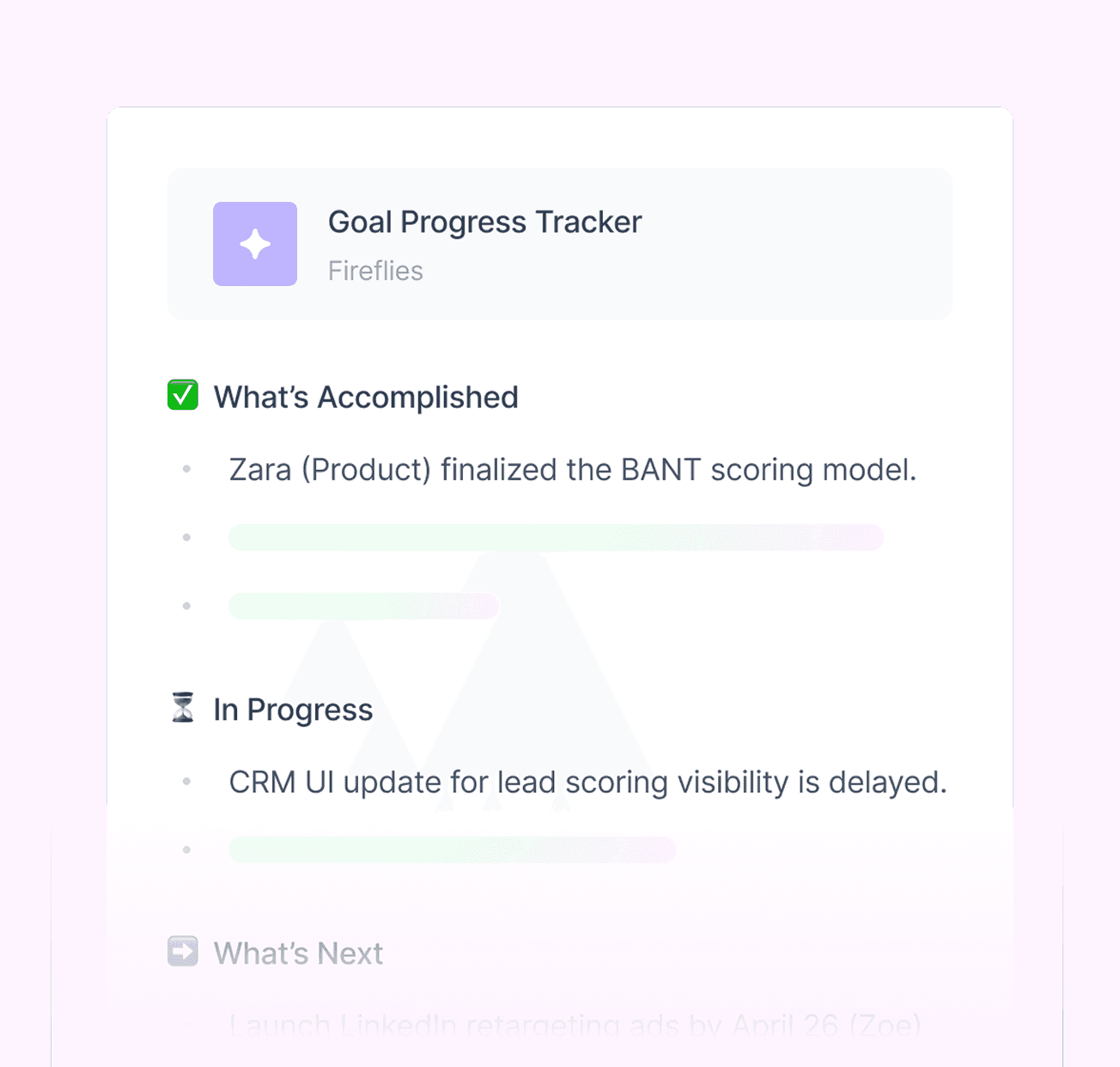1120x1067 pixels.
Task: Click the Fireflies subtitle text
Action: point(375,271)
